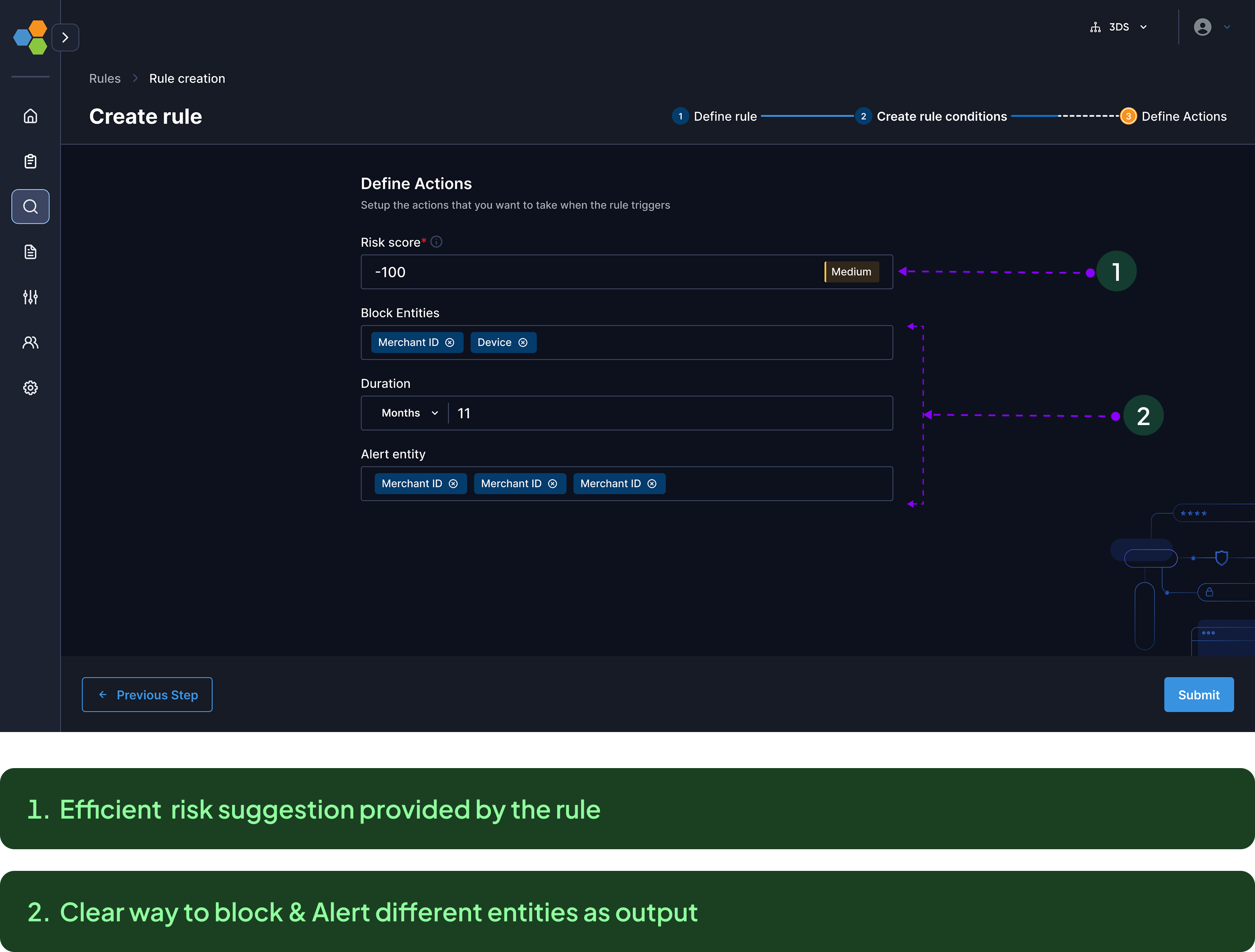Click the sliders icon in sidebar

31,297
